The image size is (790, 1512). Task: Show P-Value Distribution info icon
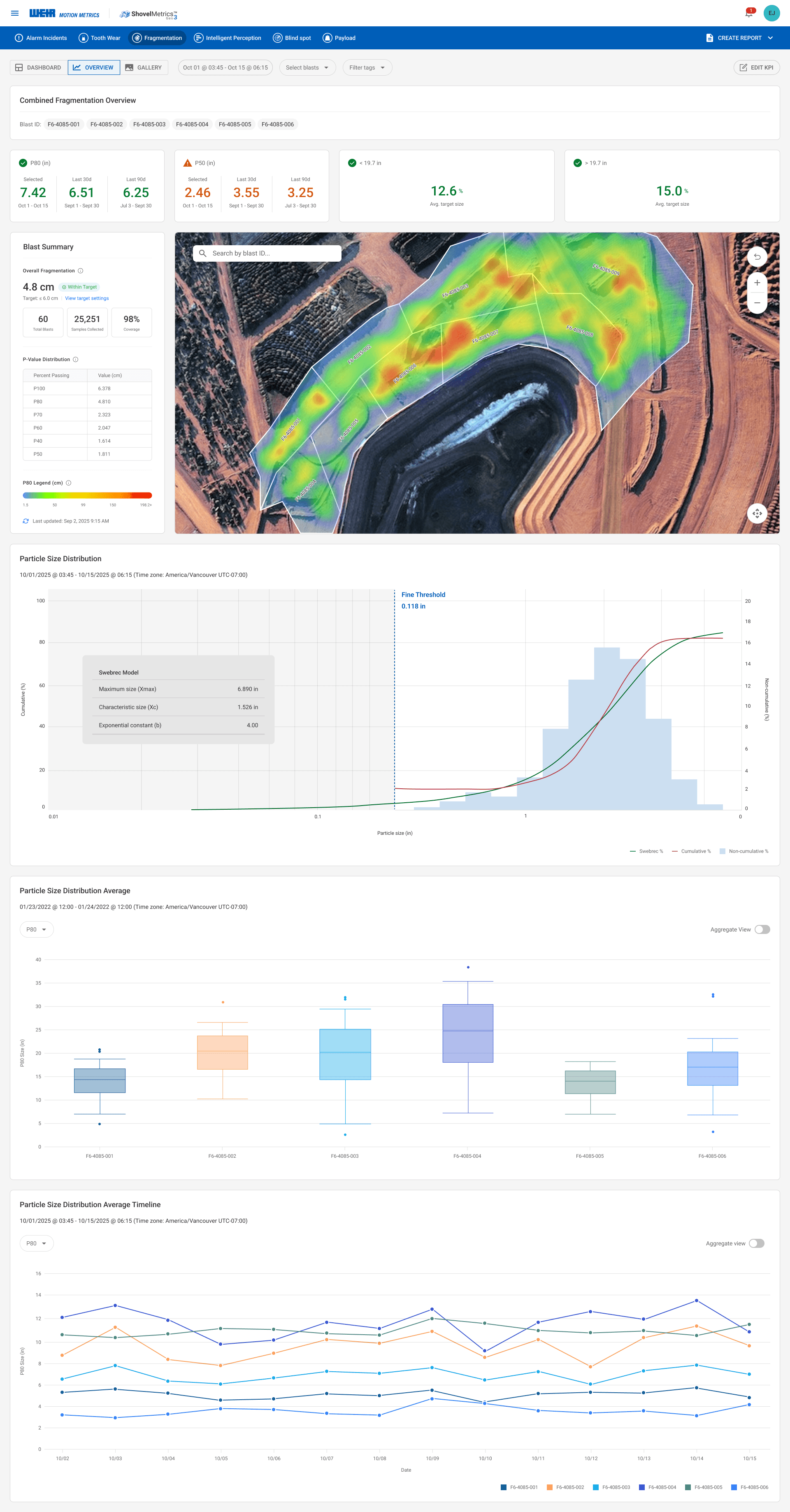click(75, 359)
